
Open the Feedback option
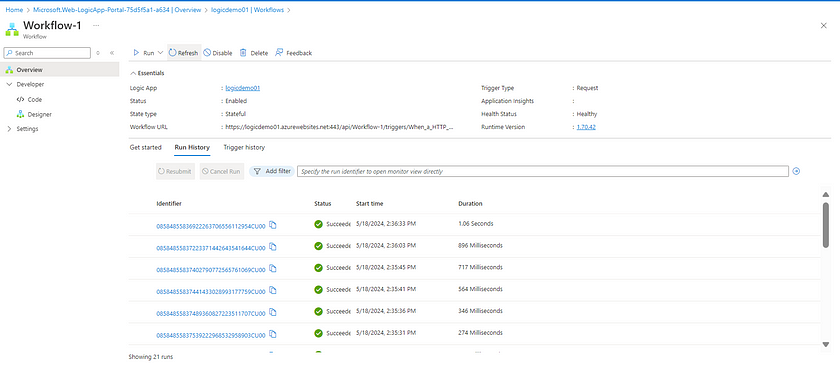(294, 53)
